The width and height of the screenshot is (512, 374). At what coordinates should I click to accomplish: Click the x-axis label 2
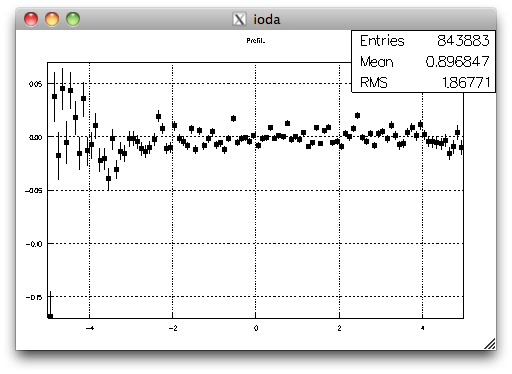click(x=339, y=328)
